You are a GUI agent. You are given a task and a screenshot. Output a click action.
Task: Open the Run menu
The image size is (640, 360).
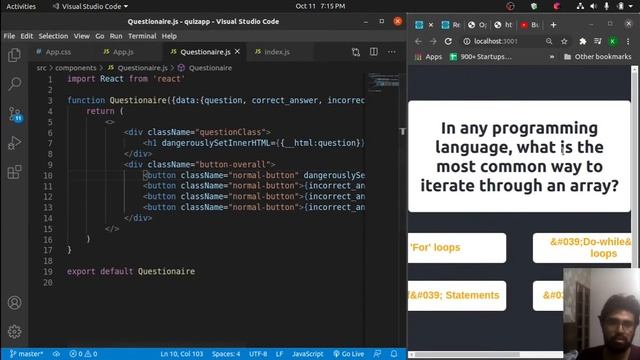click(x=116, y=36)
